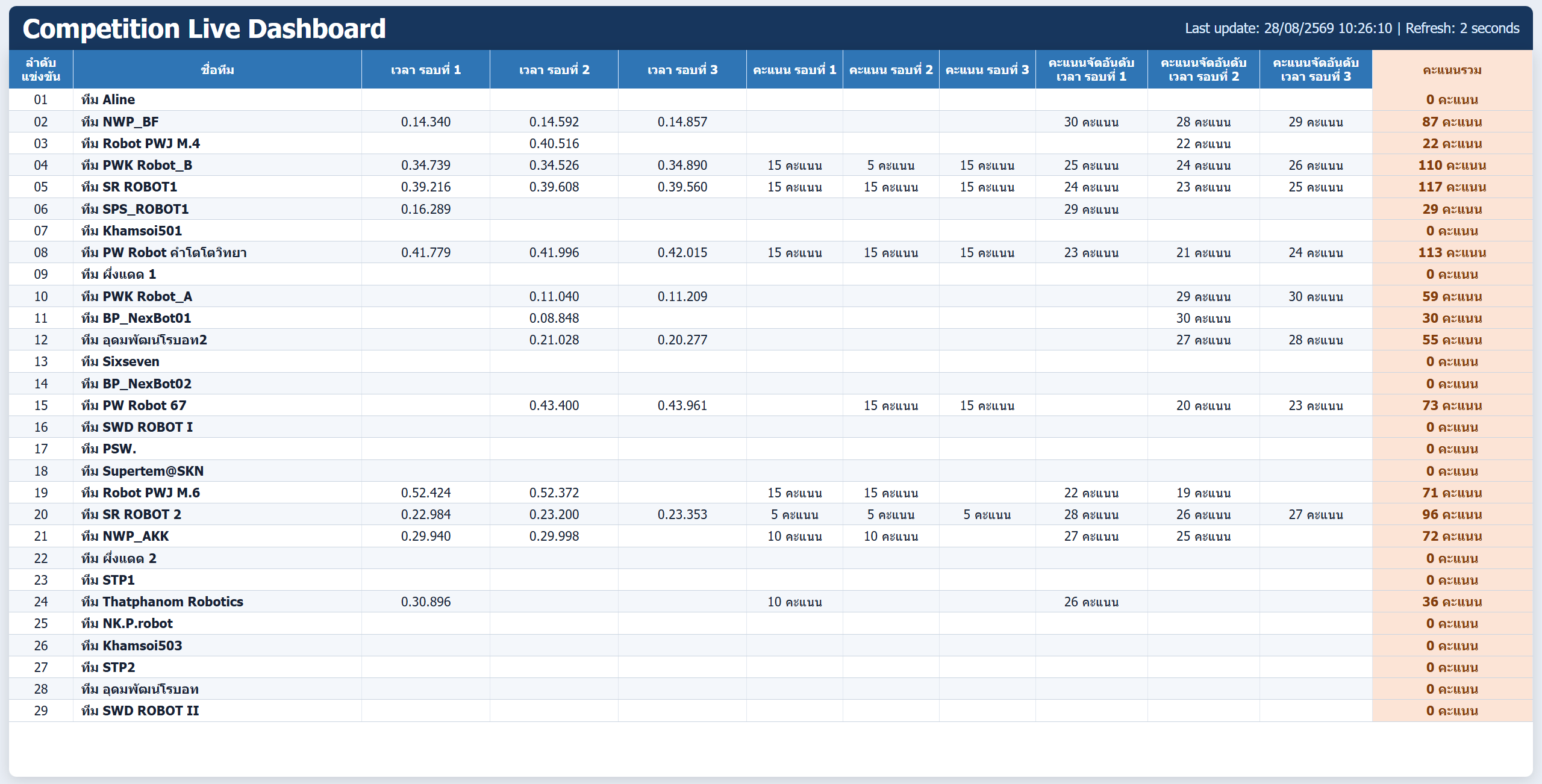Select team name ทีม PWK Robot_B
Screen dimensions: 1542x784
(137, 165)
